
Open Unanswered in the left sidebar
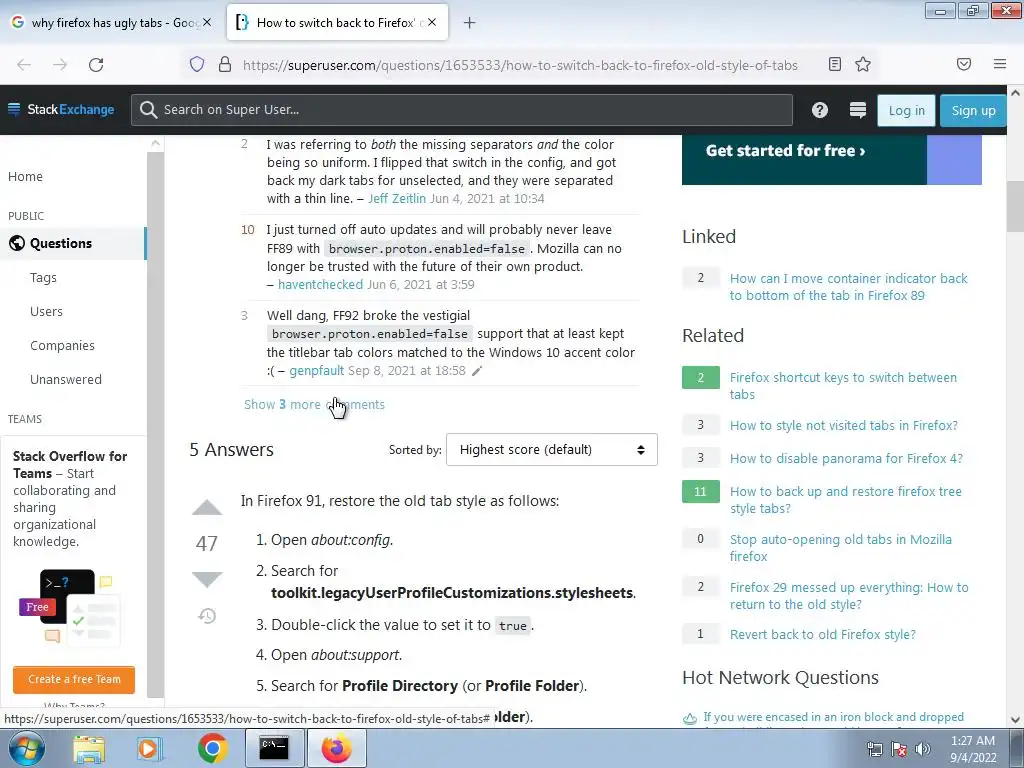[66, 379]
